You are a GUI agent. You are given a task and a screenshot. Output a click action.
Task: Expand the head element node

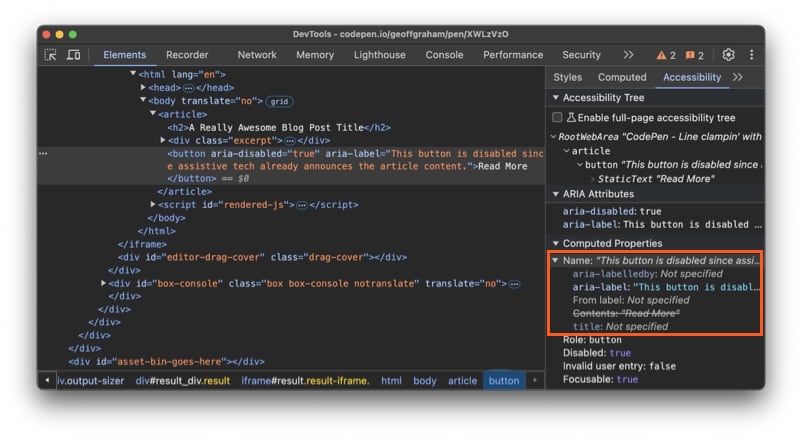pyautogui.click(x=143, y=88)
